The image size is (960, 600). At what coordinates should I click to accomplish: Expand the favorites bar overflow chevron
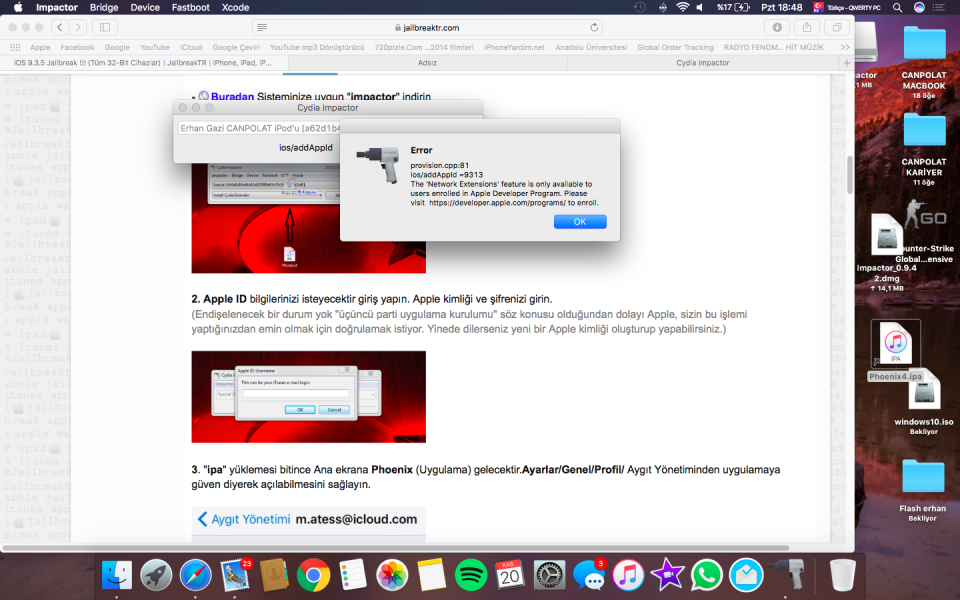[845, 47]
